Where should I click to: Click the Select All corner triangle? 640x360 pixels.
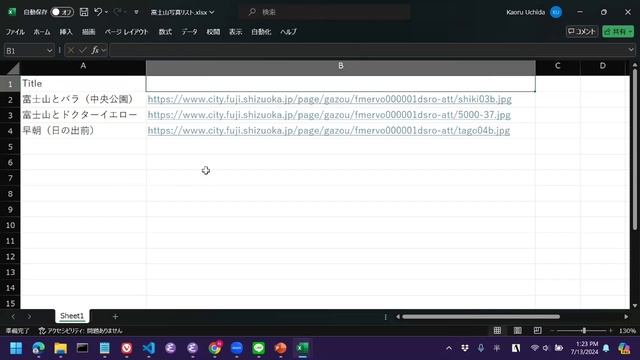click(x=13, y=68)
